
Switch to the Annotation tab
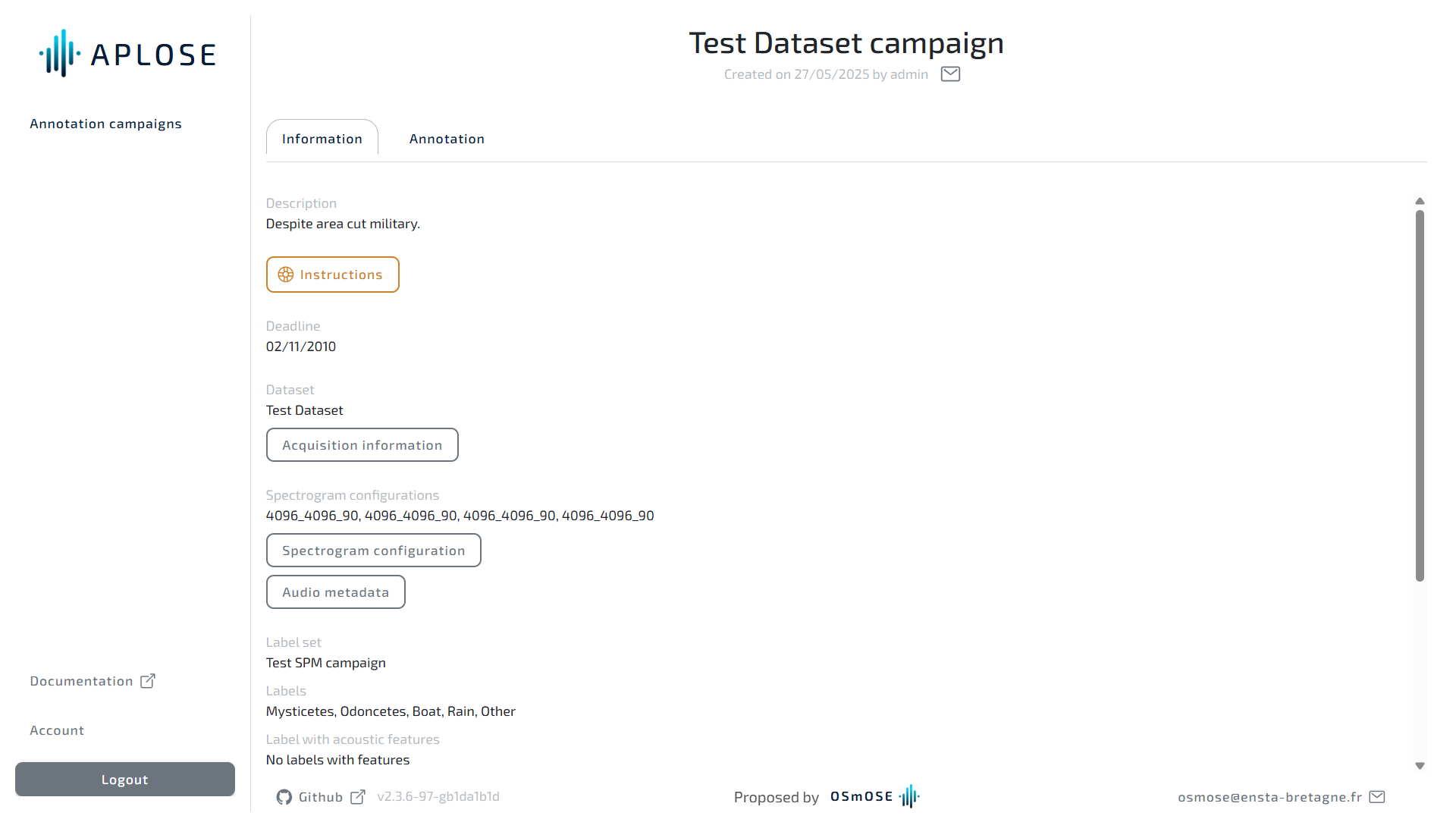tap(447, 139)
